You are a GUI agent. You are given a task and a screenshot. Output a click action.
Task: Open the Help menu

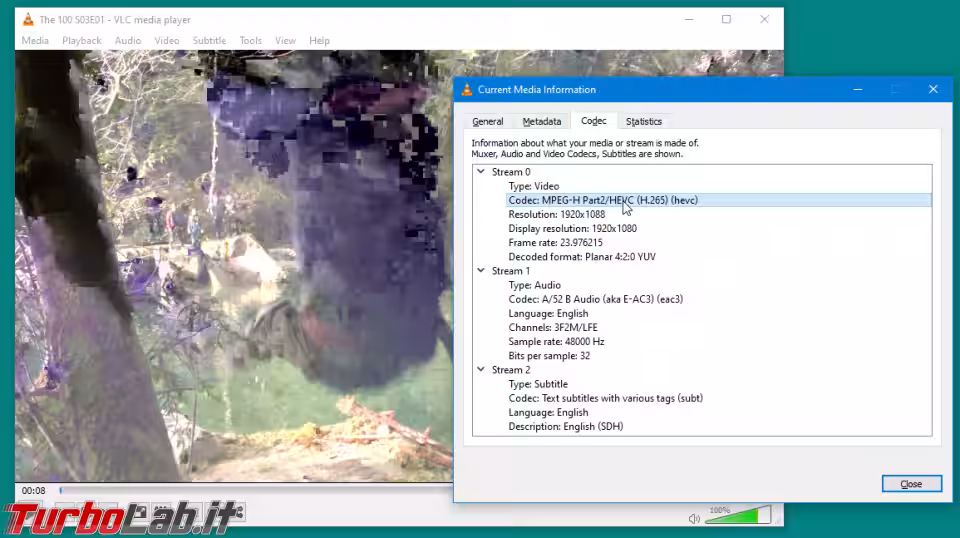[319, 40]
